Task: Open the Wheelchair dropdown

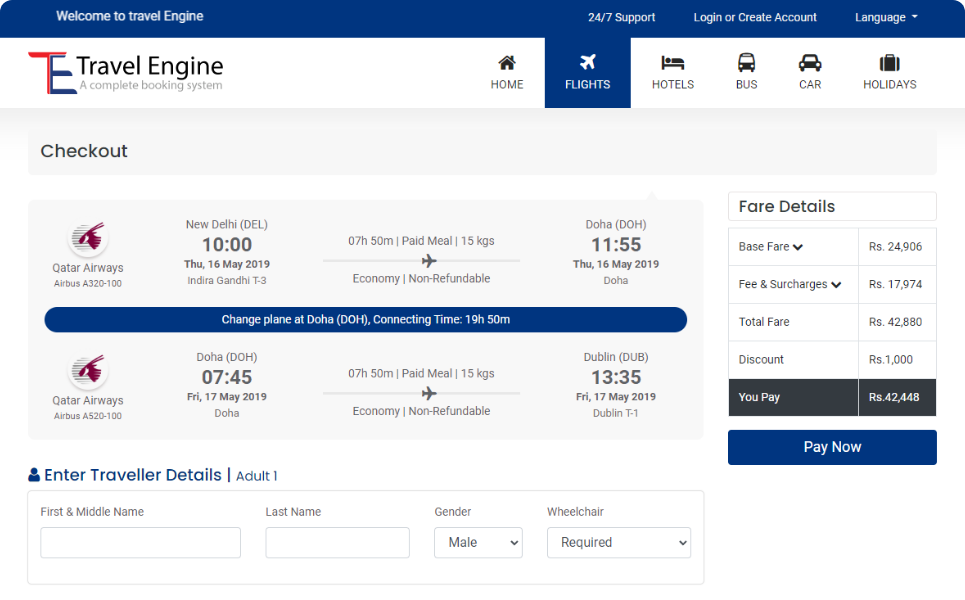Action: tap(618, 542)
